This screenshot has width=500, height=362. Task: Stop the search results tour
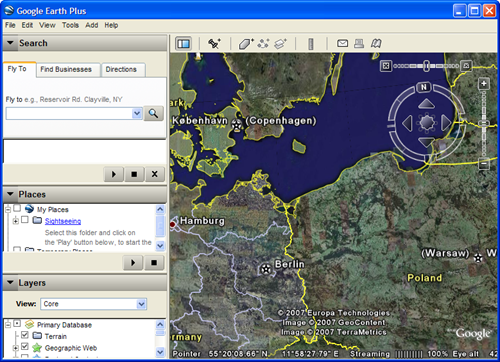[134, 174]
